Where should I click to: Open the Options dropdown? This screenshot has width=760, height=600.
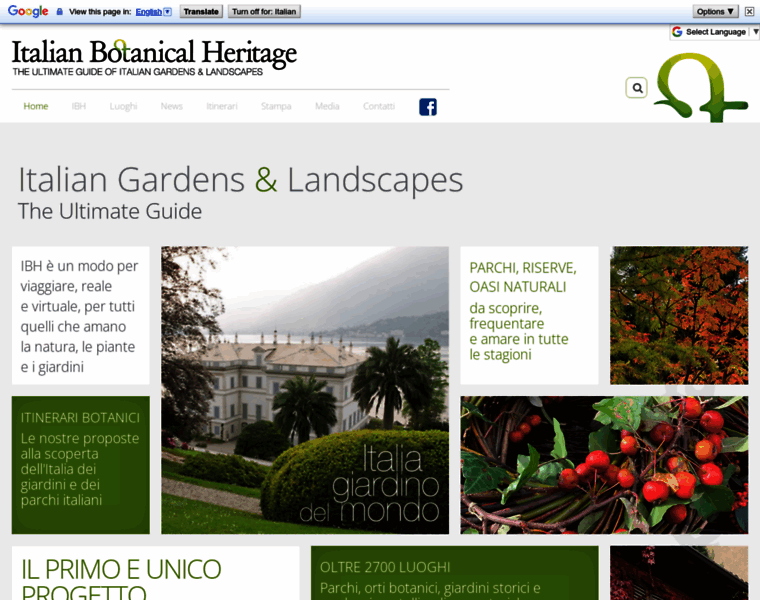[x=715, y=11]
